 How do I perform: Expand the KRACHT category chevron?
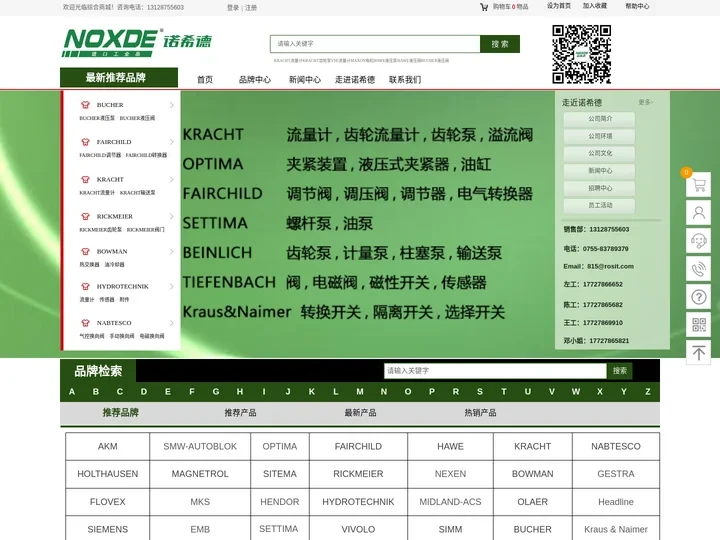coord(171,179)
